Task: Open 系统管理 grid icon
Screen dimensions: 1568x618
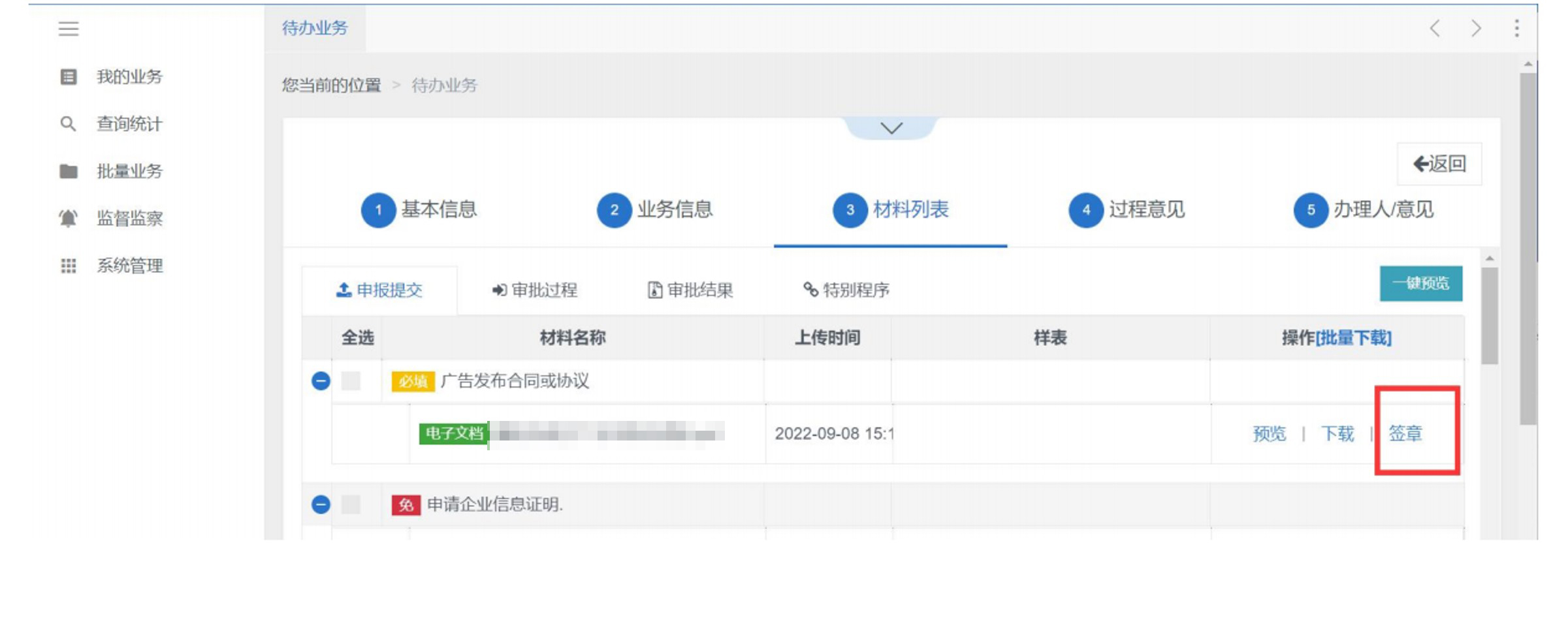Action: (x=69, y=266)
